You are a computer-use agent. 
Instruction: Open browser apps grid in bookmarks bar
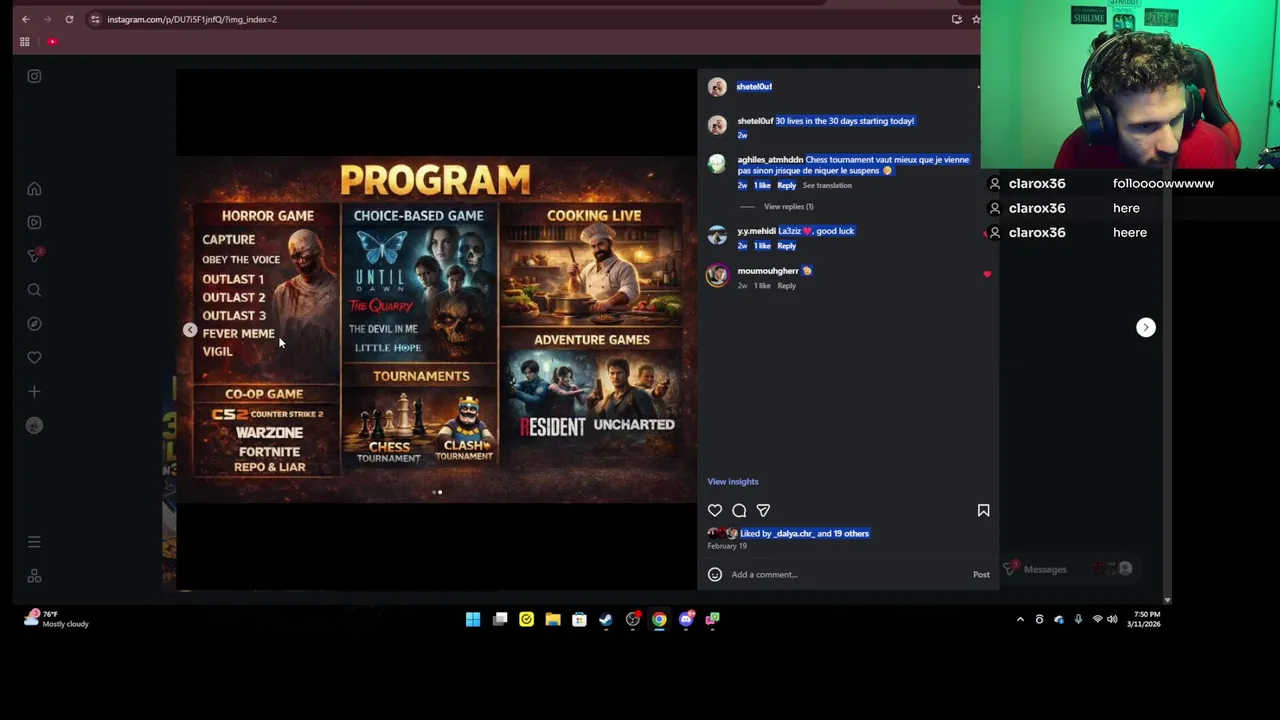25,42
